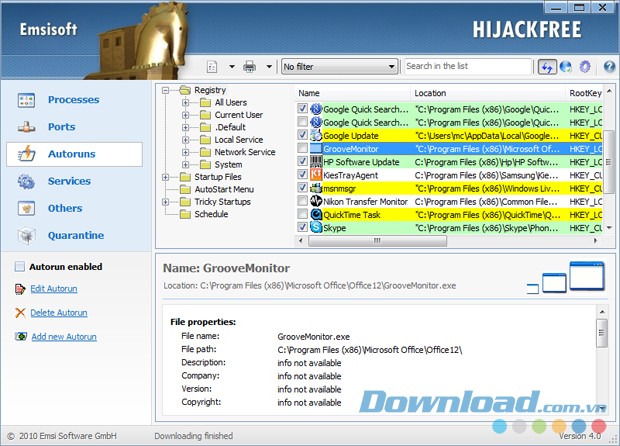Open the dropdown arrow beside report icon
Image resolution: width=620 pixels, height=446 pixels.
click(232, 67)
